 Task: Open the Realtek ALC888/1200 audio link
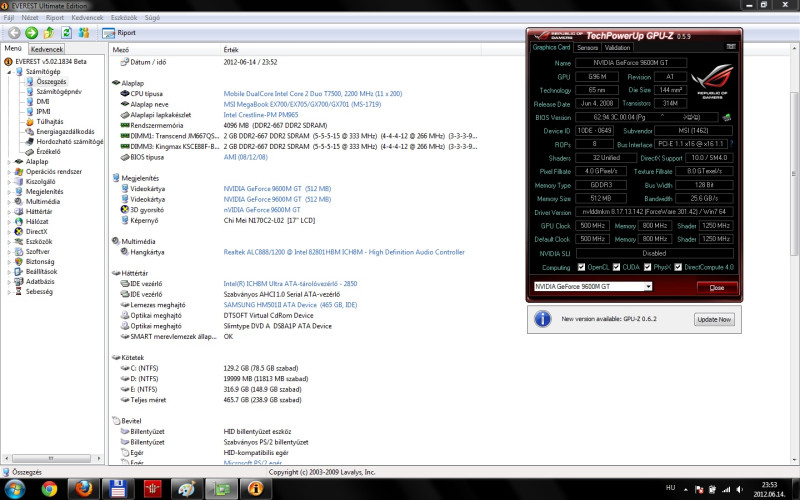pyautogui.click(x=344, y=252)
